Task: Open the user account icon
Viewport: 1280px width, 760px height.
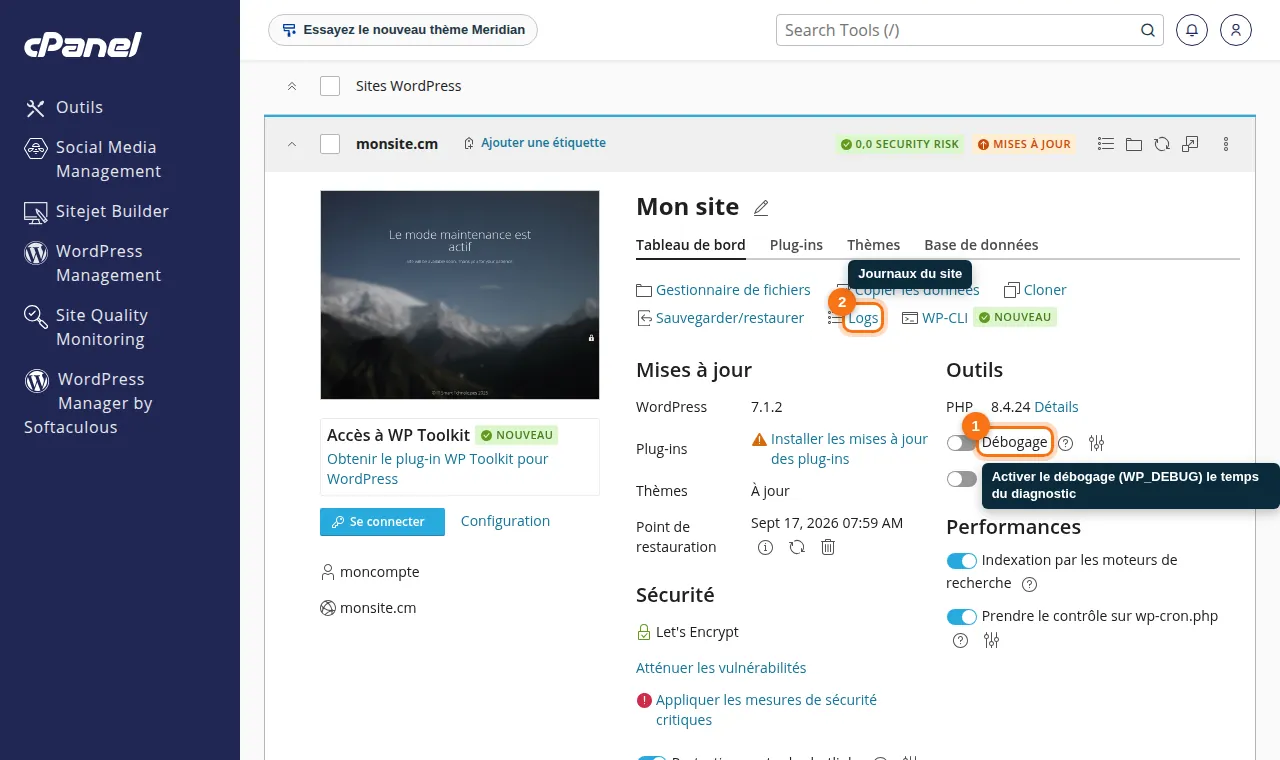Action: coord(1236,30)
